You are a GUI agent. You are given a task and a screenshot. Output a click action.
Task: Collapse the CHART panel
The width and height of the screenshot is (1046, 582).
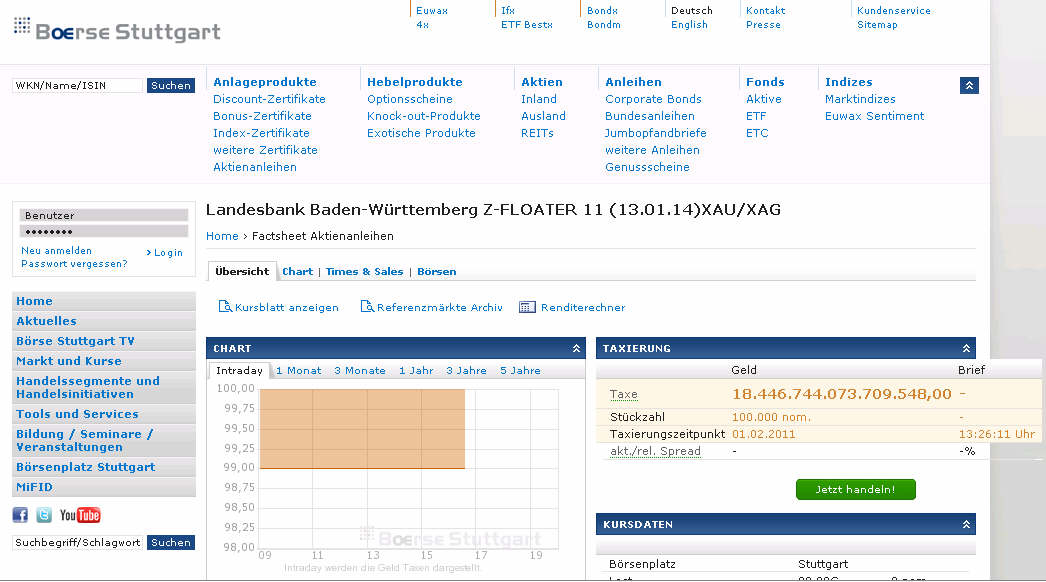576,348
